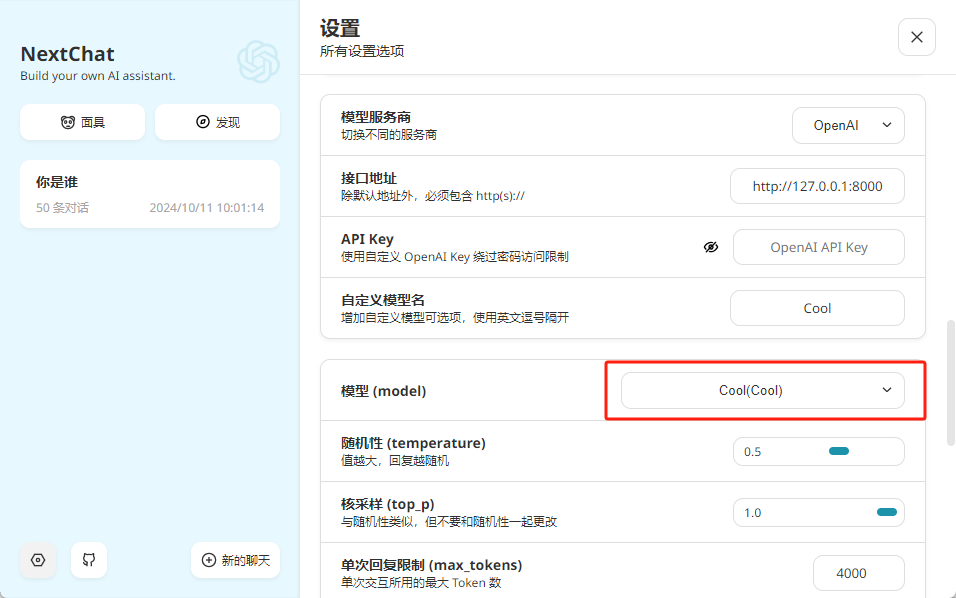Toggle API Key visibility eye icon
The height and width of the screenshot is (598, 956).
(x=711, y=247)
